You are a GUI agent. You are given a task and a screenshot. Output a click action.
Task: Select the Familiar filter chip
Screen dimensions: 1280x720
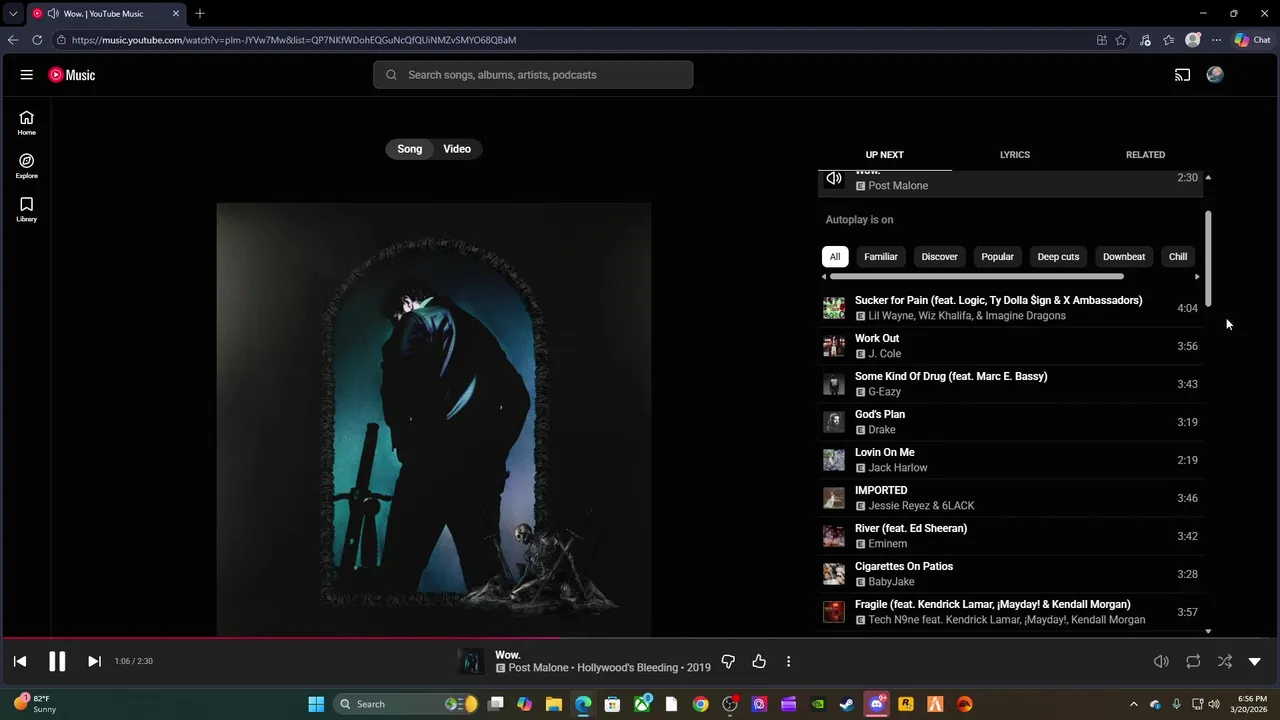881,257
